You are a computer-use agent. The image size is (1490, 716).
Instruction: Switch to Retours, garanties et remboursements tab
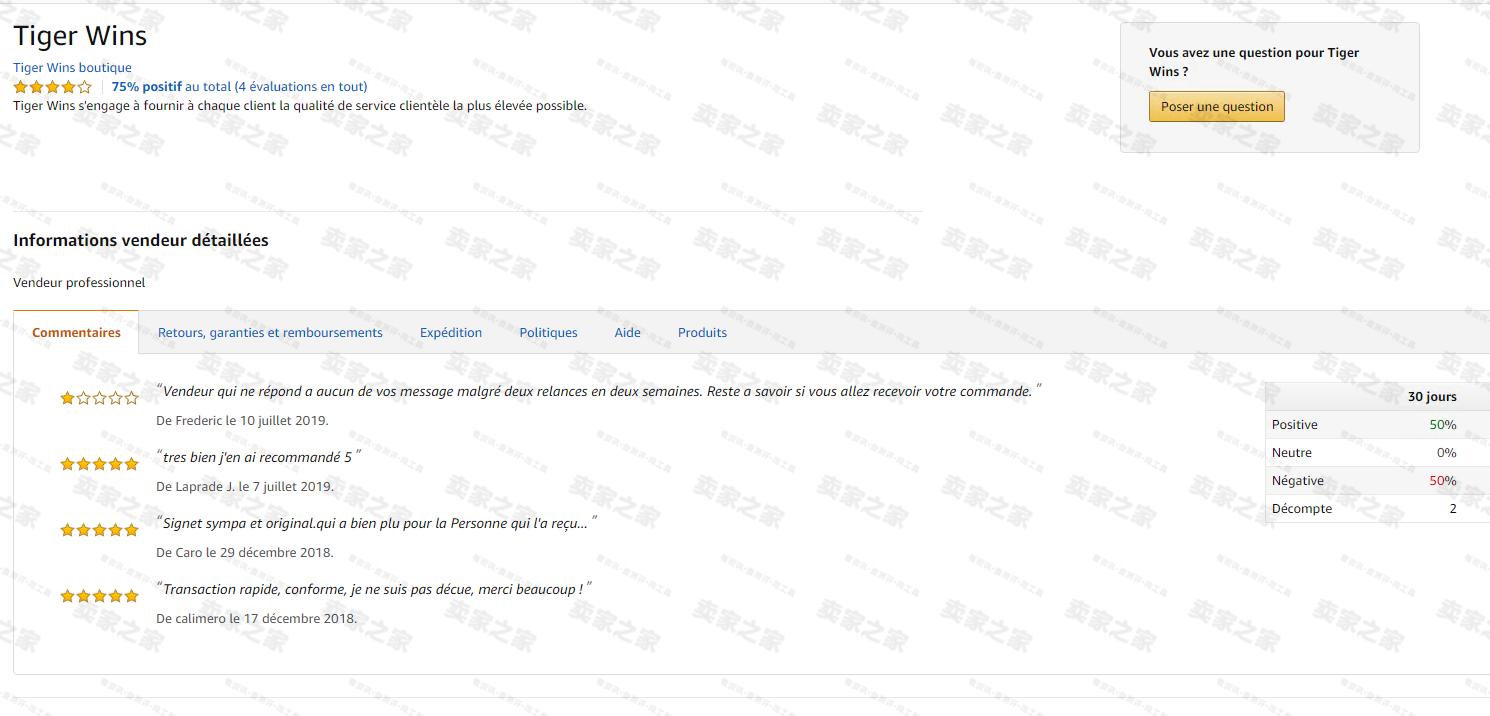(270, 333)
